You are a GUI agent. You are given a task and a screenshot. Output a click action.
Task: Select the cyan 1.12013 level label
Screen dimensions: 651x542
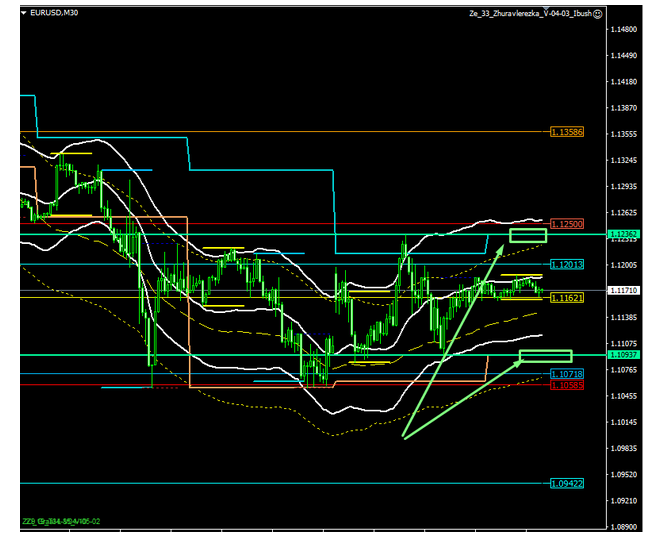click(x=566, y=265)
